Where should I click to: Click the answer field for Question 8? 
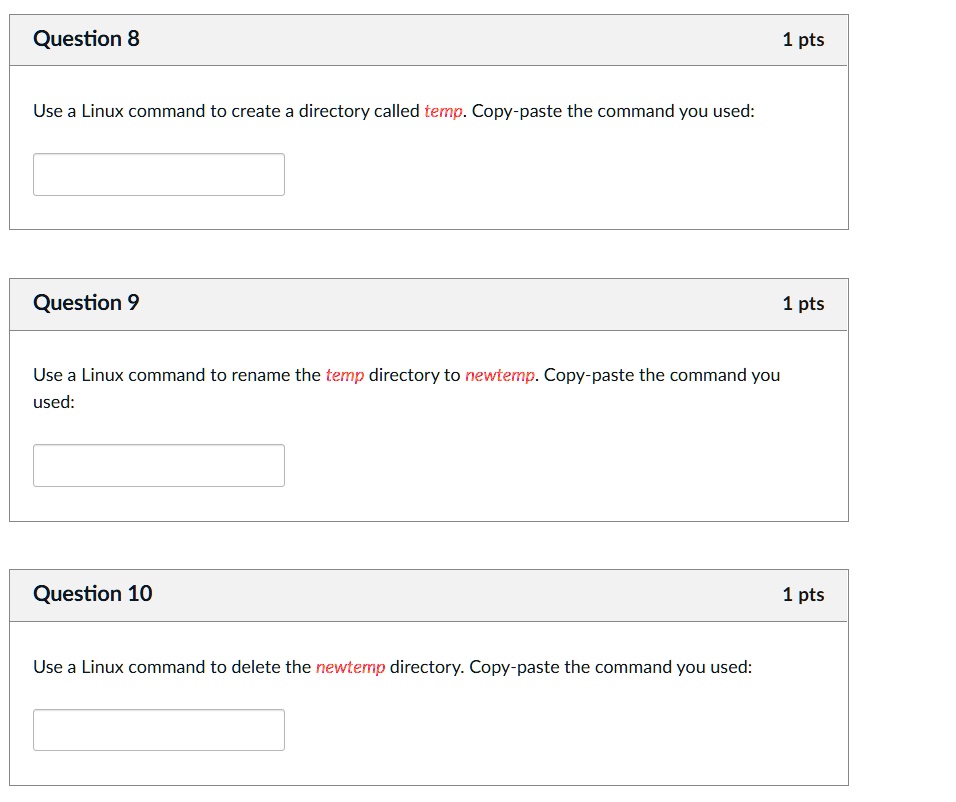[158, 174]
